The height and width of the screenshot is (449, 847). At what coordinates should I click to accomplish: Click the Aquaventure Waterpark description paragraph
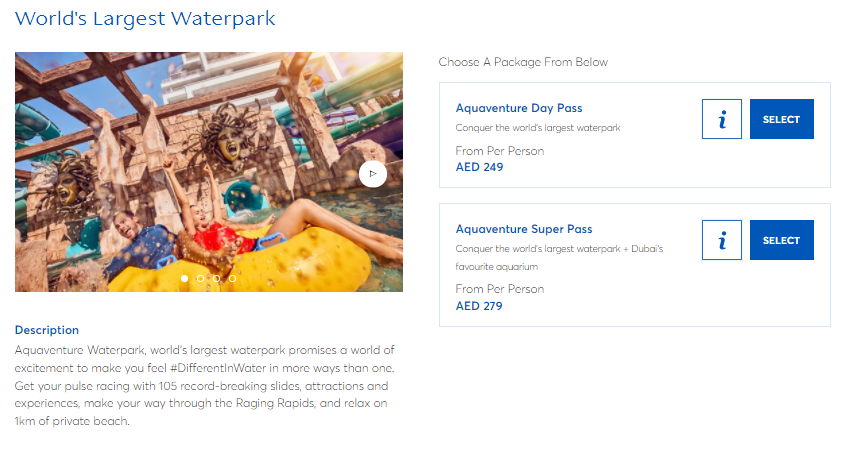[205, 386]
